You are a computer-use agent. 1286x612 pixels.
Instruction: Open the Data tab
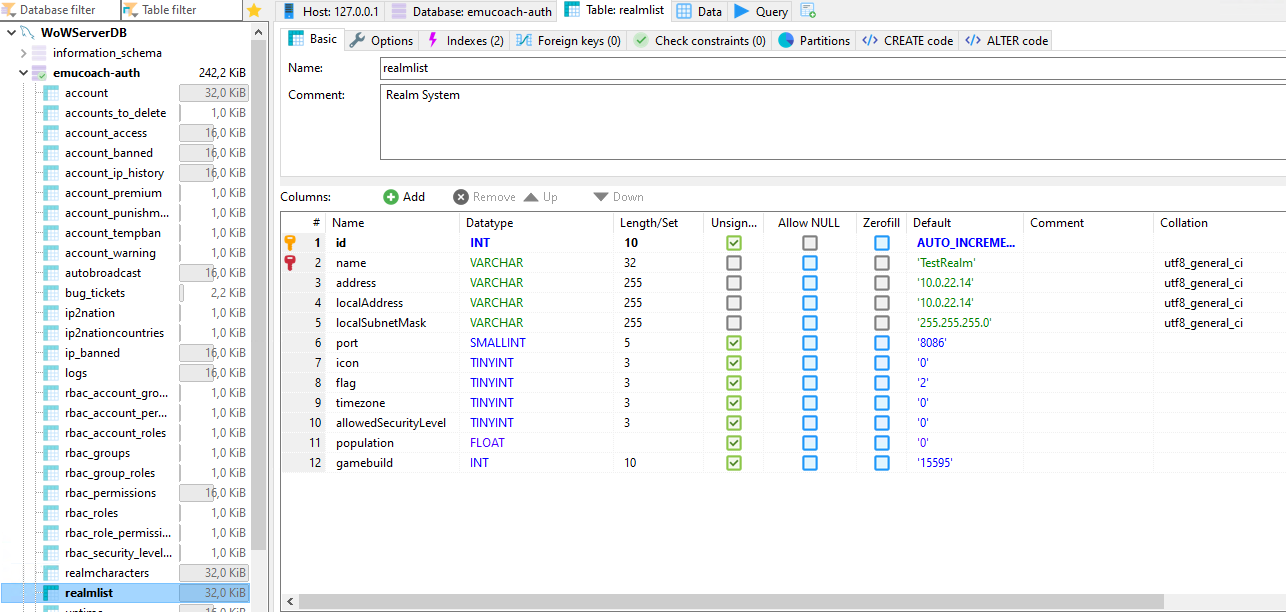[698, 10]
